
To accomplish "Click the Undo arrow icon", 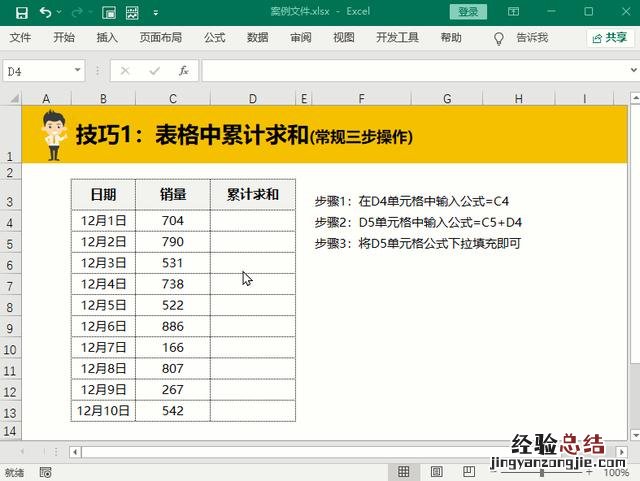I will click(x=46, y=12).
